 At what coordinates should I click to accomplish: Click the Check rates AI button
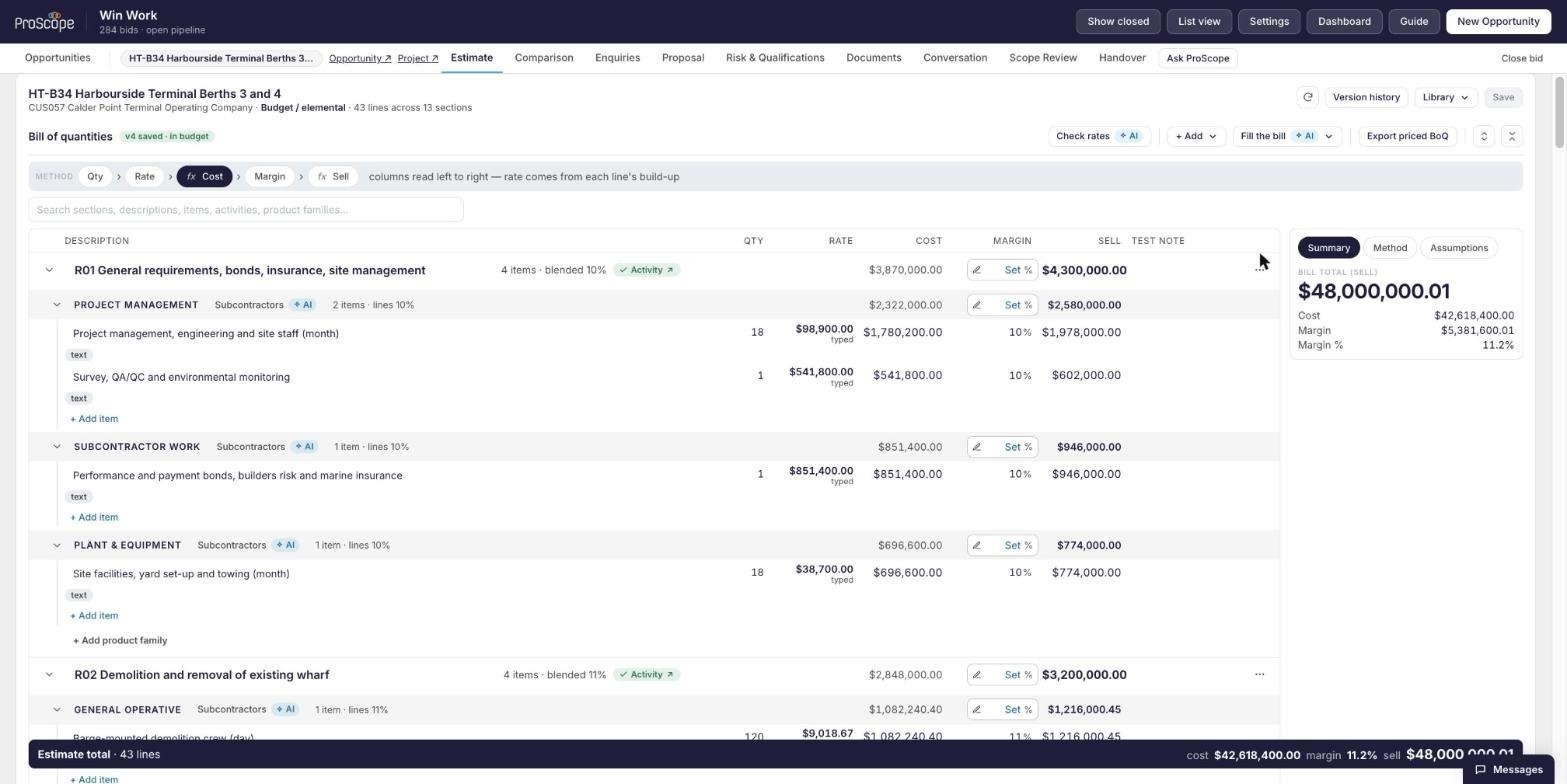pyautogui.click(x=1098, y=136)
